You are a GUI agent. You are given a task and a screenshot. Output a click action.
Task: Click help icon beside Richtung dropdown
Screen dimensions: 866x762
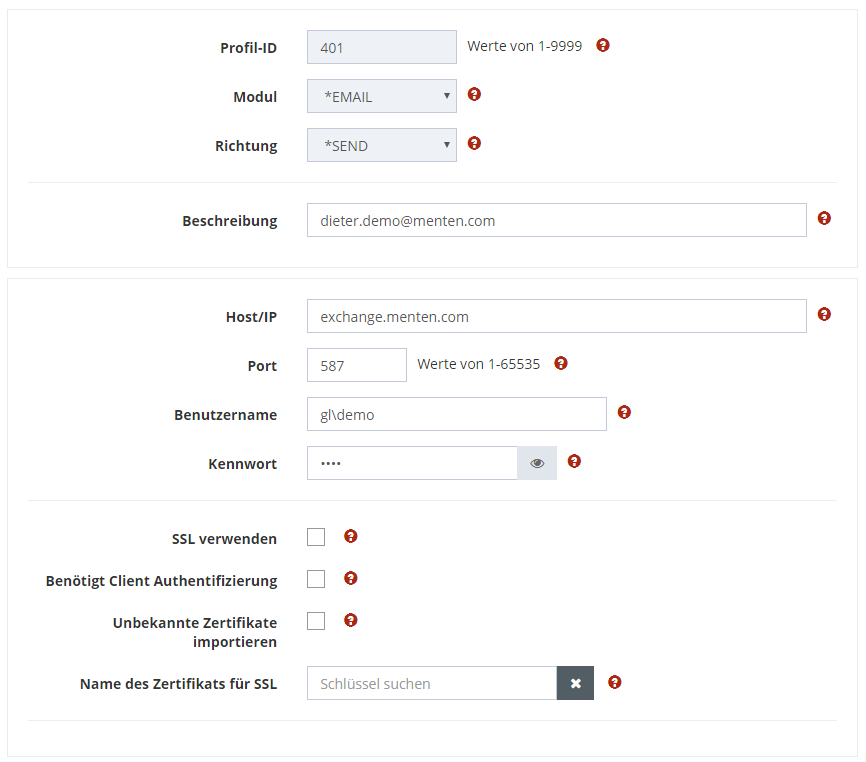click(x=474, y=143)
